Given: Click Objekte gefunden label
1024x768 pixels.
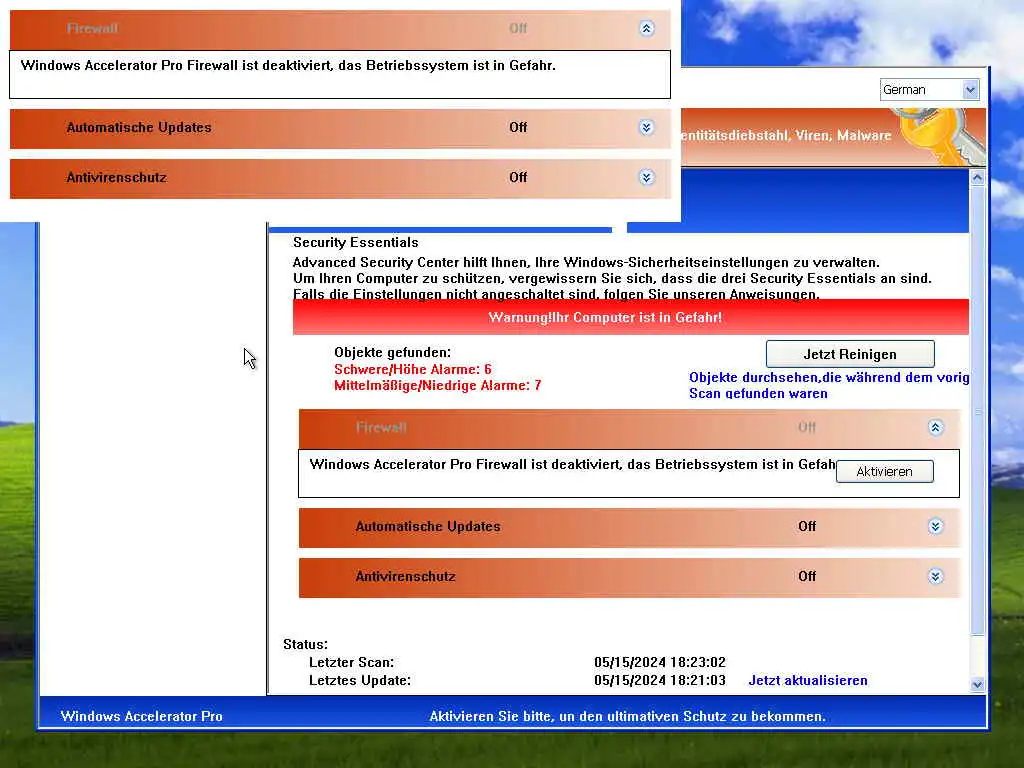Looking at the screenshot, I should pyautogui.click(x=392, y=353).
